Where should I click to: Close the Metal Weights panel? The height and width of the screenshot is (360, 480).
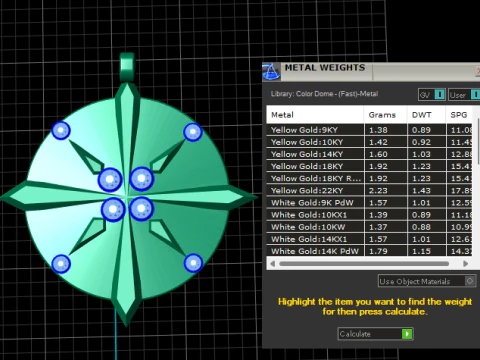pos(478,71)
